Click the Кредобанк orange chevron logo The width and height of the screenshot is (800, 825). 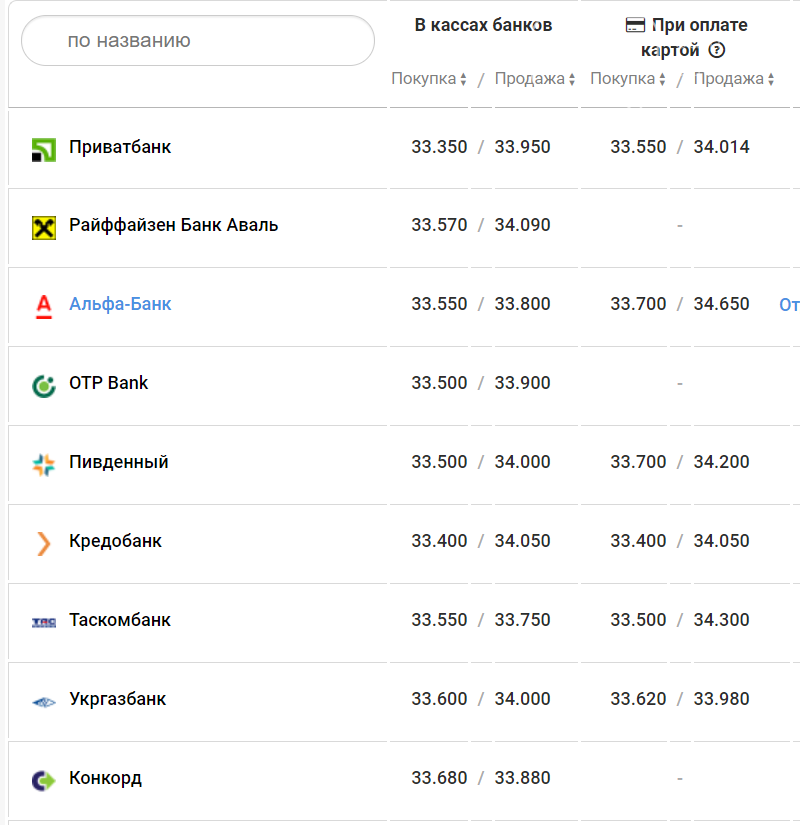(44, 544)
